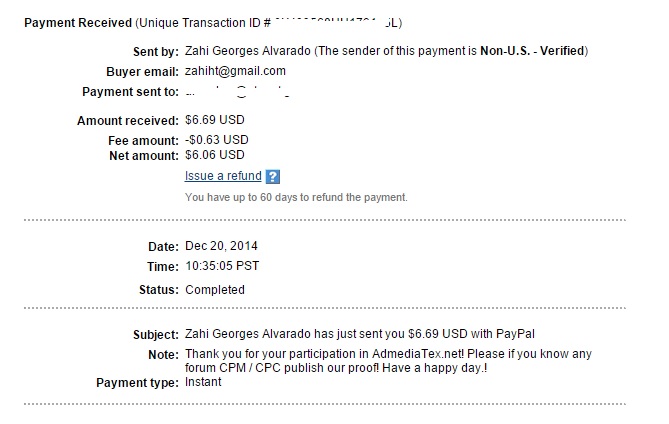Click the Payment Received heading
The height and width of the screenshot is (424, 669).
coord(78,23)
